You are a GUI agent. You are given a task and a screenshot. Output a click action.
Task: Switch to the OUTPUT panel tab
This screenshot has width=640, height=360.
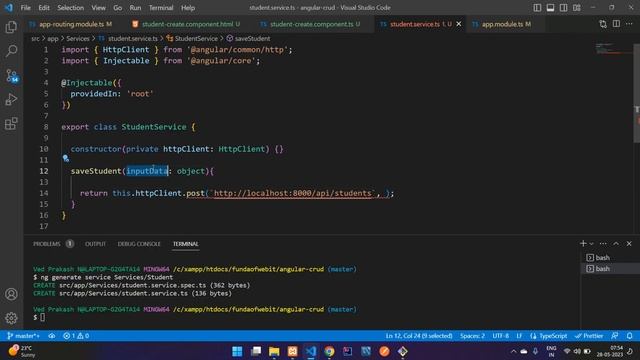click(96, 244)
